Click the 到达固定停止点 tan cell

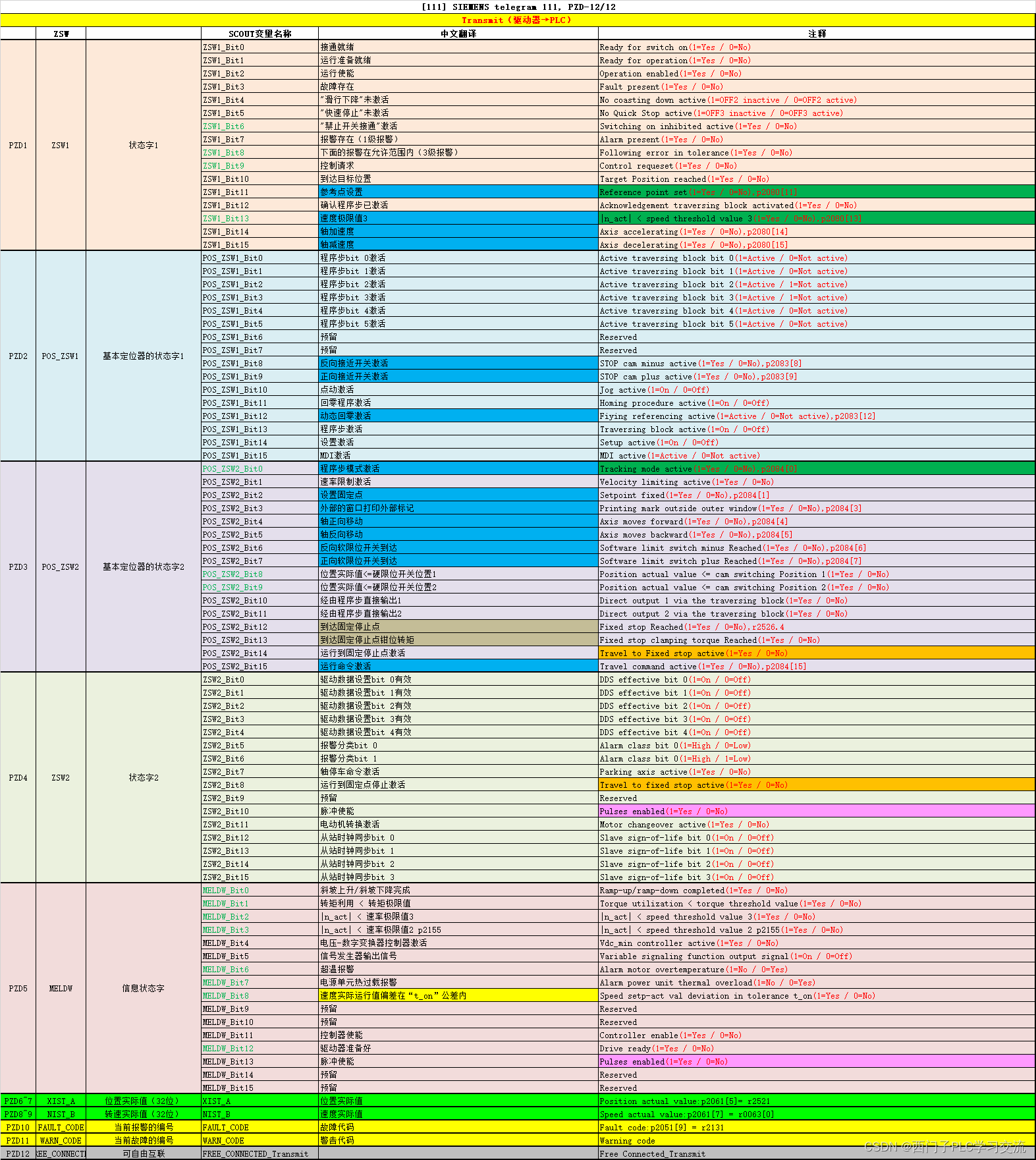point(458,626)
